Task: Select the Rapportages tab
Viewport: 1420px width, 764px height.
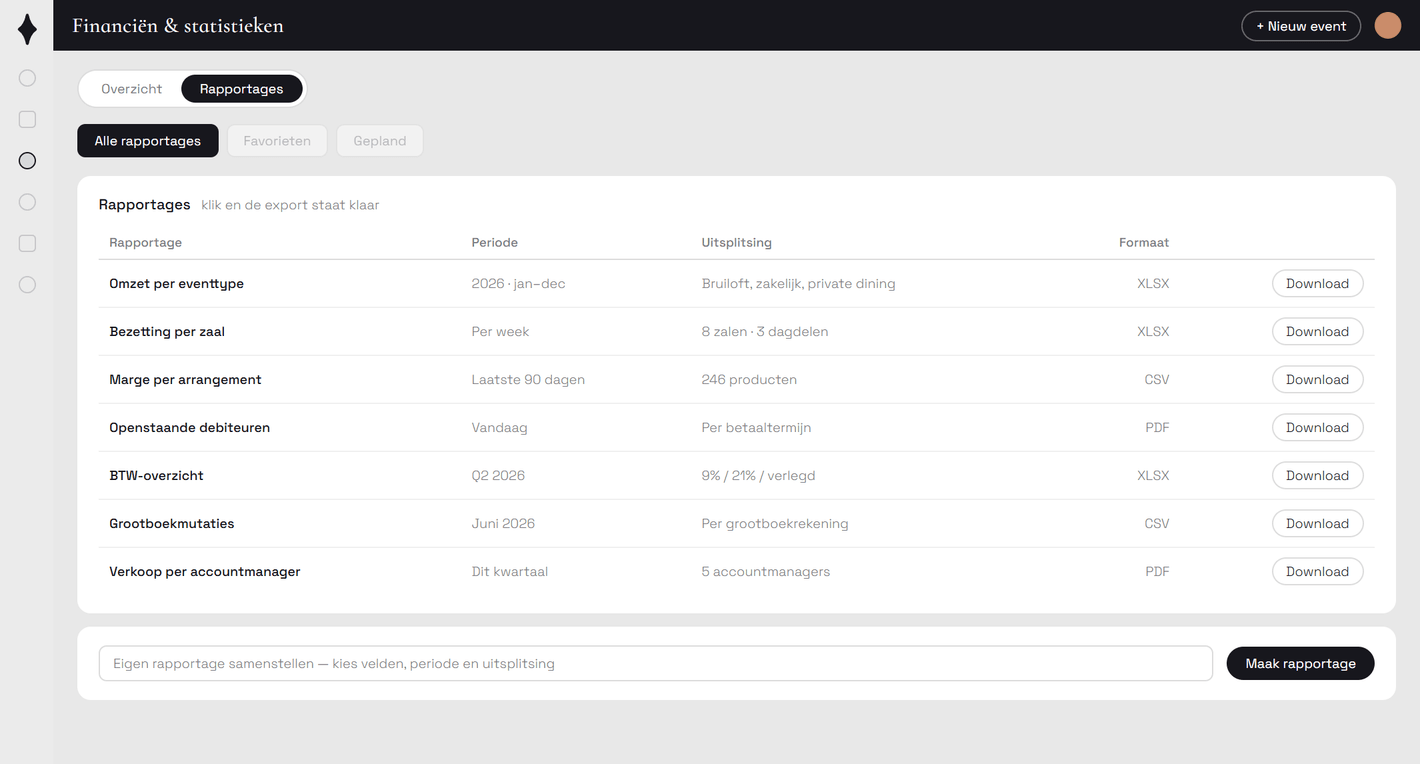Action: [x=241, y=89]
